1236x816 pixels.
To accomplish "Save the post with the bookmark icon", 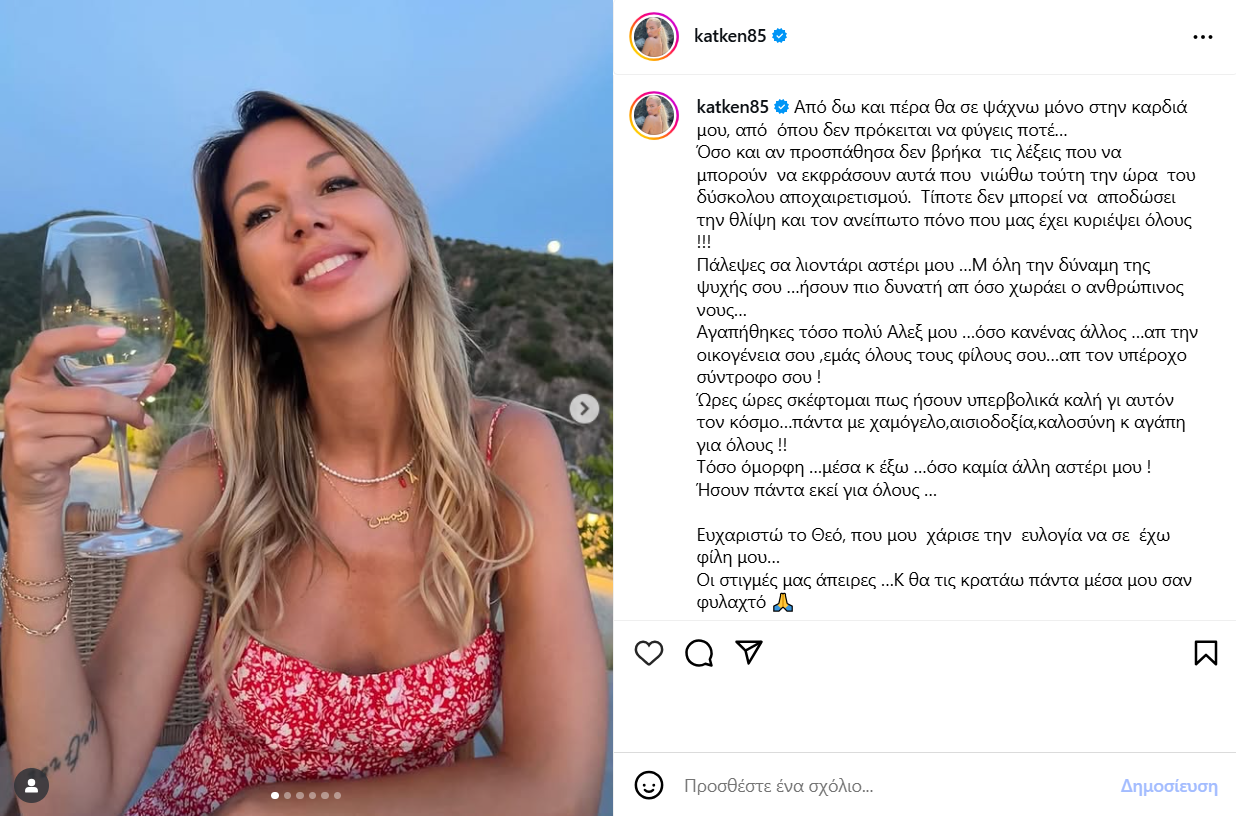I will coord(1206,653).
